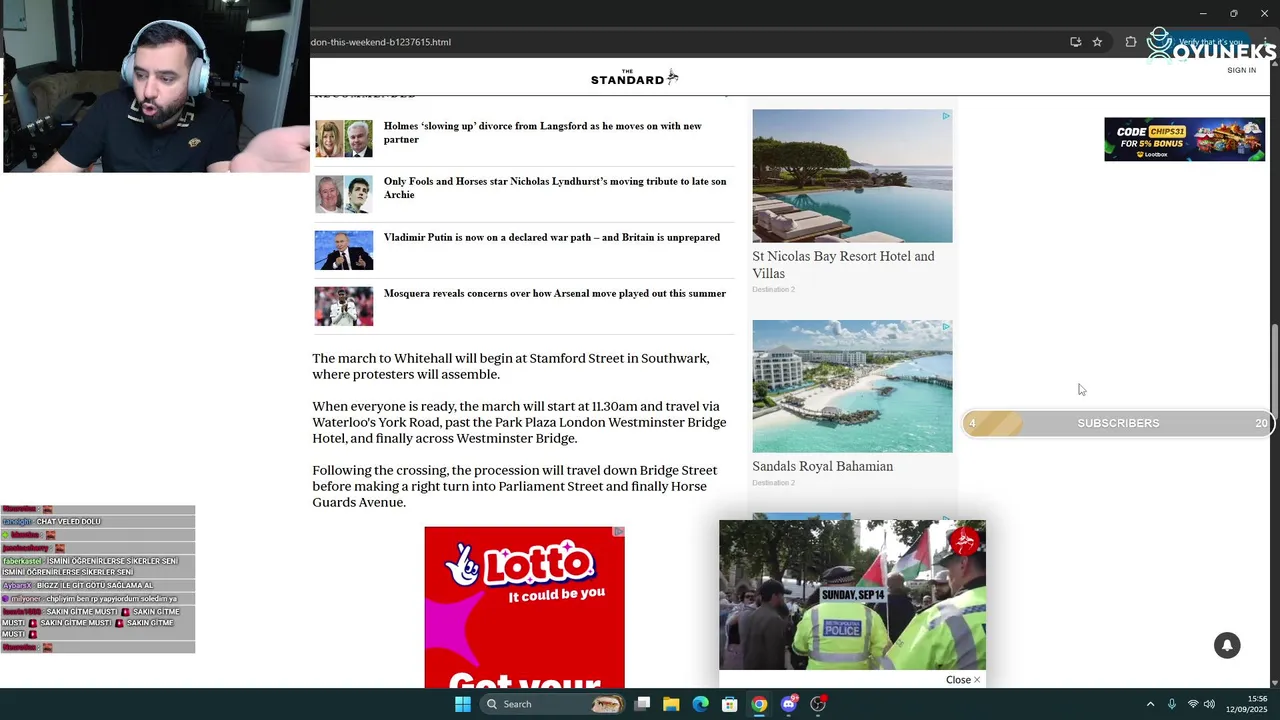Open Discord from the taskbar
The image size is (1280, 720).
coord(789,704)
